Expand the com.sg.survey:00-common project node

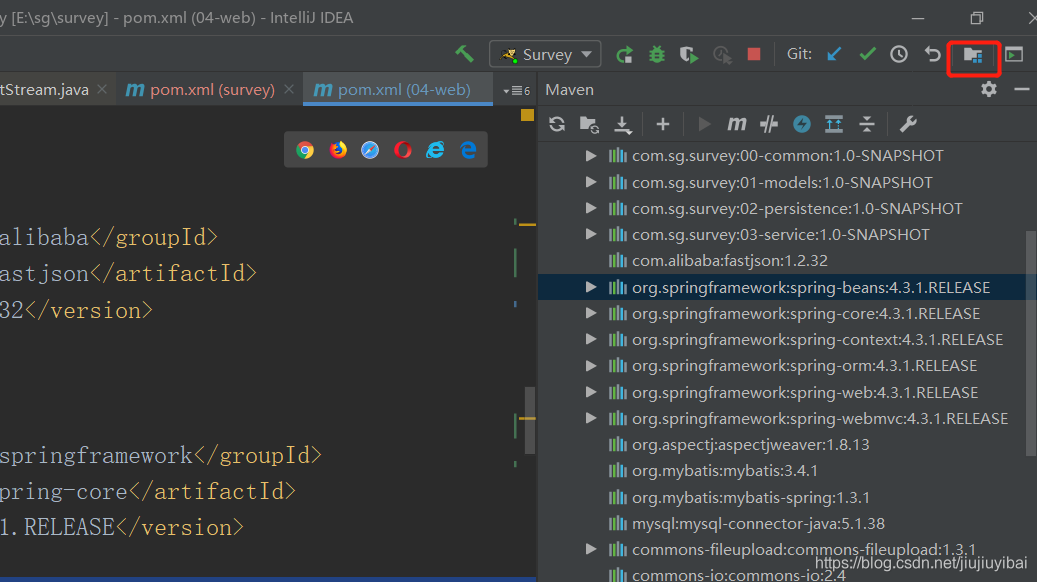(x=590, y=155)
